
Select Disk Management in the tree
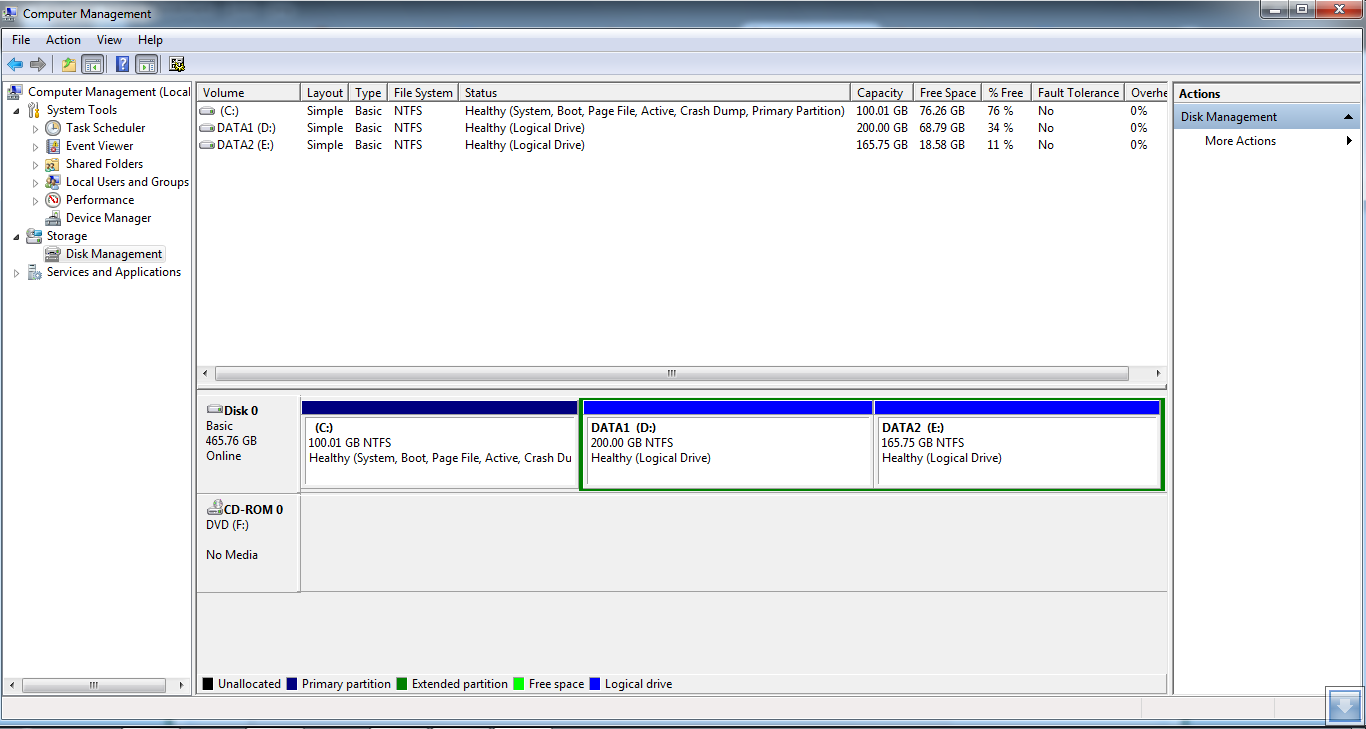(x=114, y=254)
